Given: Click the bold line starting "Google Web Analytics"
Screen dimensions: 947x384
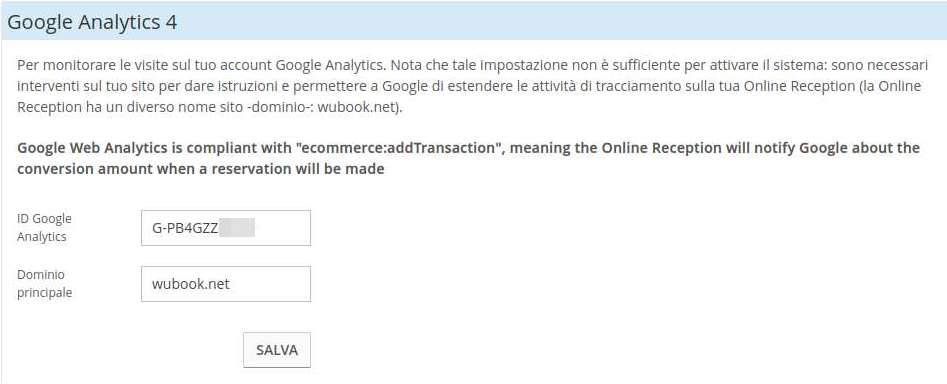Looking at the screenshot, I should [x=469, y=148].
